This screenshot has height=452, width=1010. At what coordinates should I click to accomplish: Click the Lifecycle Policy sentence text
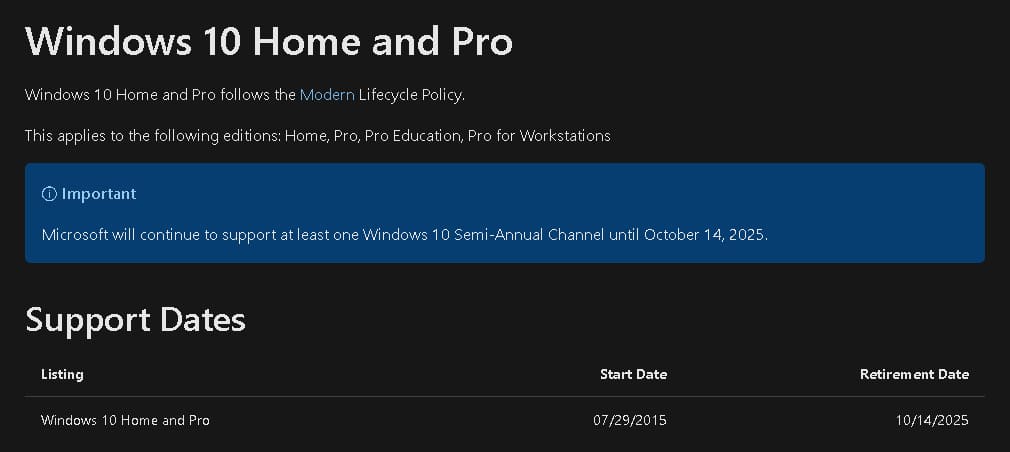point(245,95)
